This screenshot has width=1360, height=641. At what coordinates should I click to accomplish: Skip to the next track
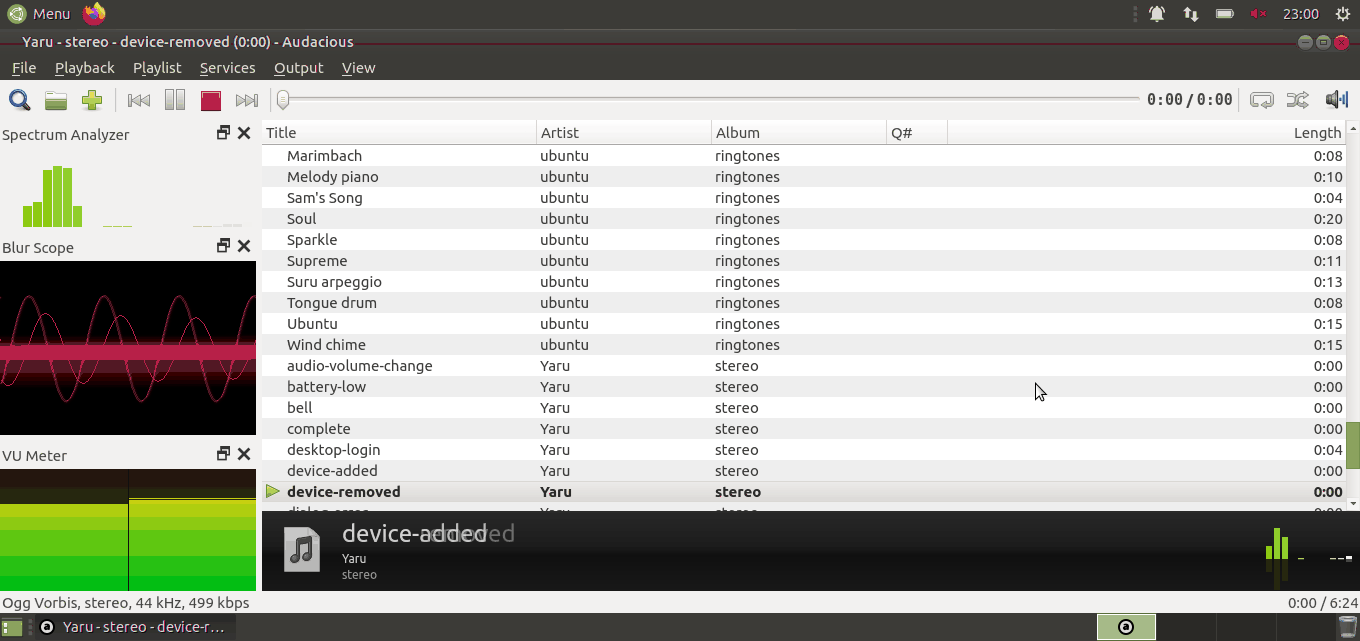pos(246,100)
